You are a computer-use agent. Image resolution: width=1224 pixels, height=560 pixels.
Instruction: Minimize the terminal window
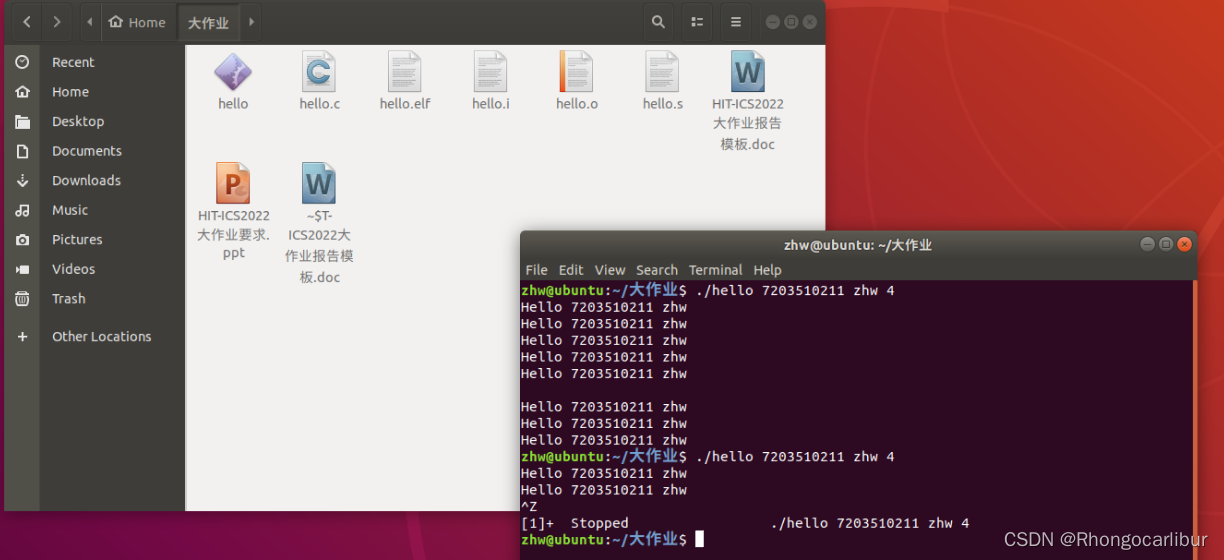pyautogui.click(x=1148, y=244)
